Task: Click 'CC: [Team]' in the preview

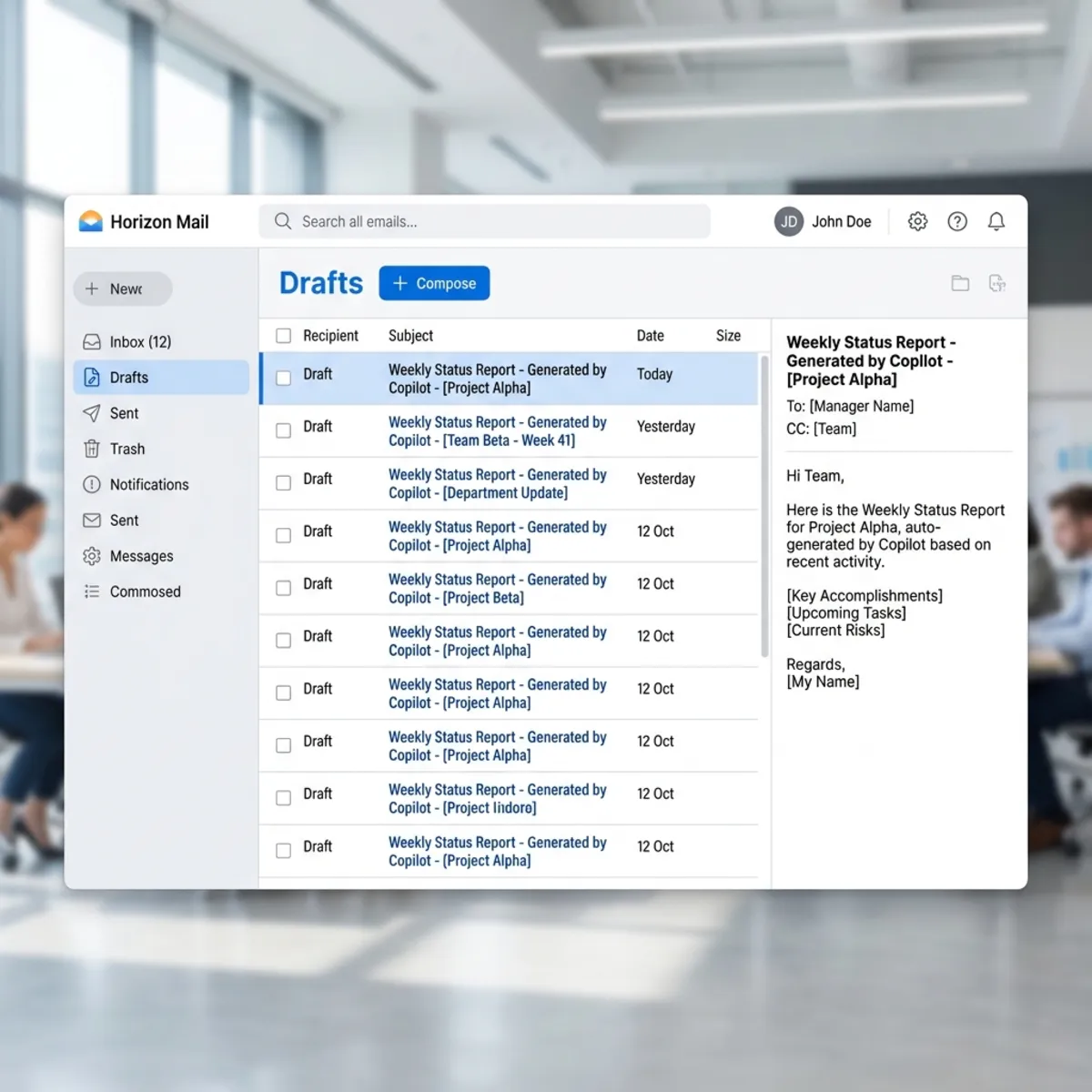Action: pos(822,429)
